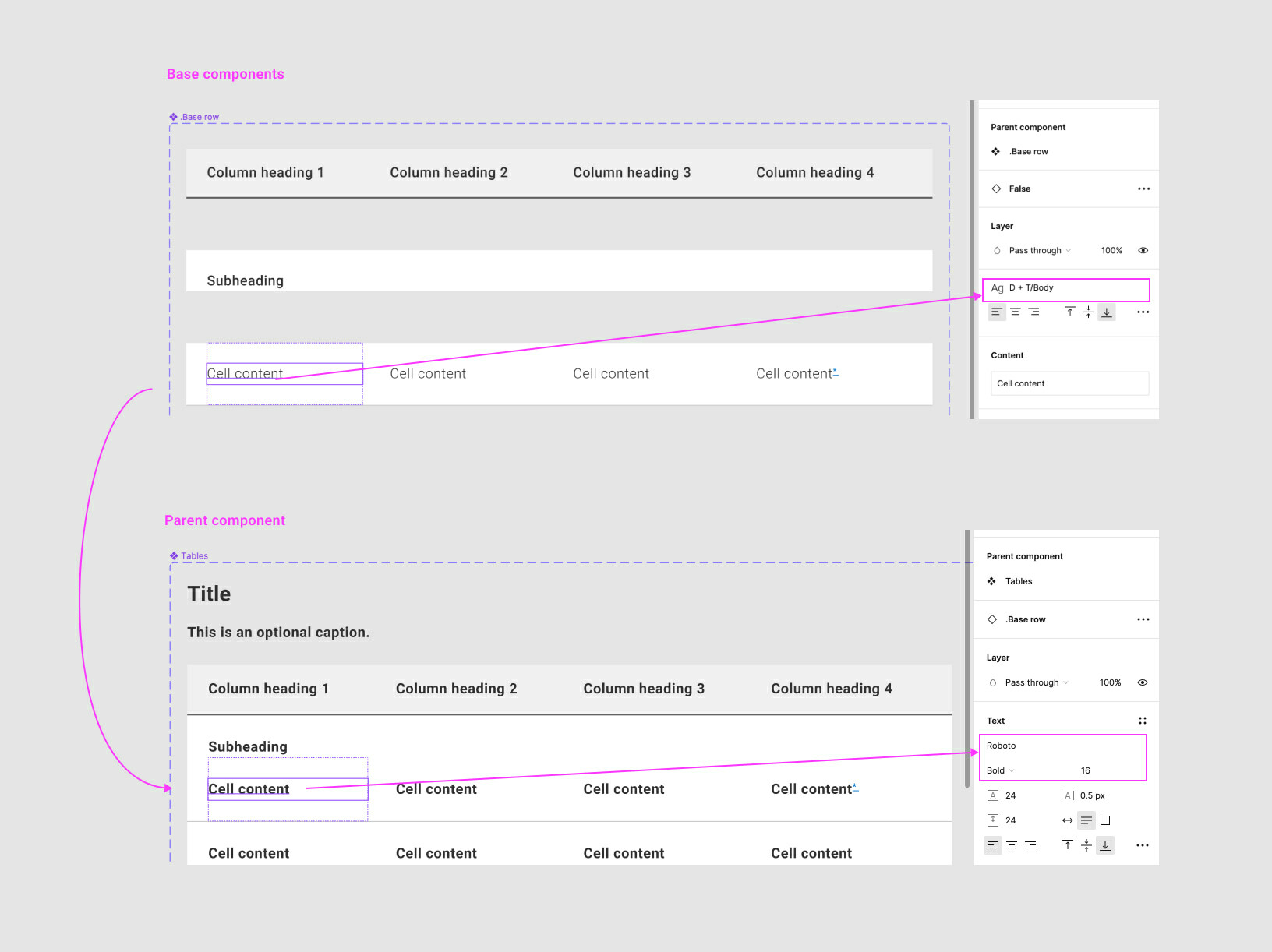Click the diamond icon beside .Base row in bottom panel
The height and width of the screenshot is (952, 1272).
click(992, 619)
